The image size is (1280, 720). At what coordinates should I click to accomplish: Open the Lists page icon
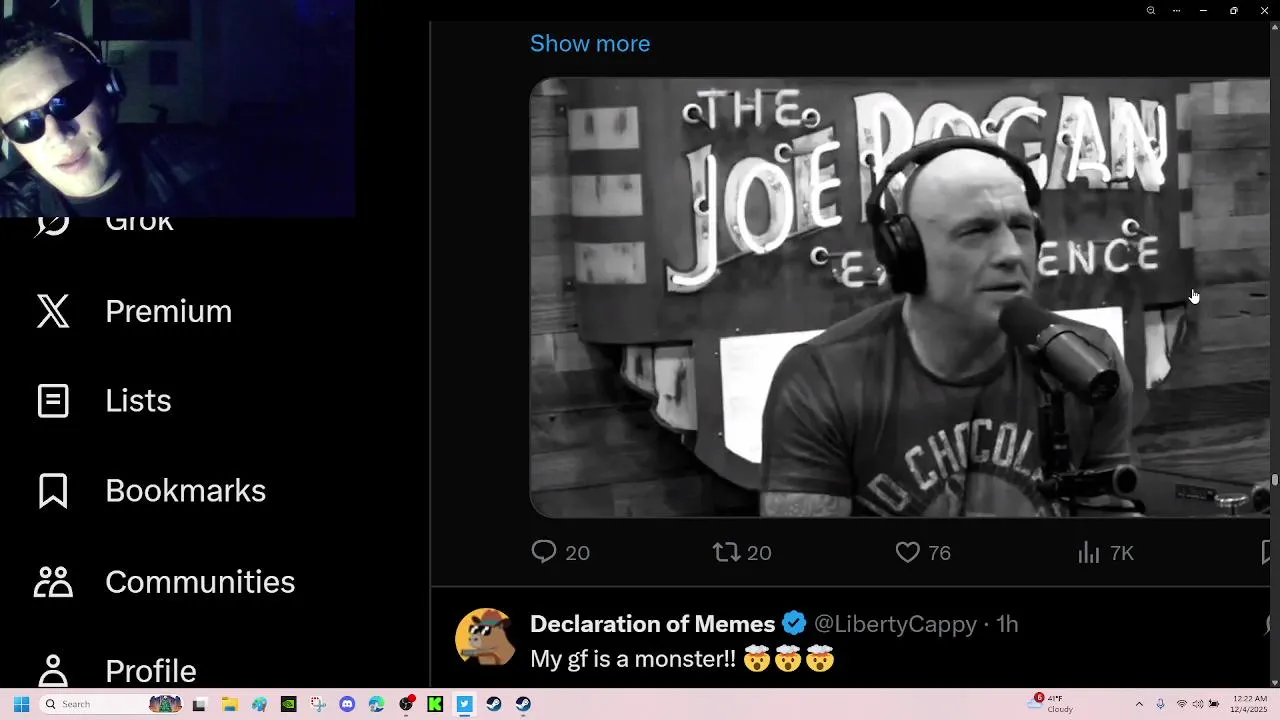pyautogui.click(x=53, y=401)
